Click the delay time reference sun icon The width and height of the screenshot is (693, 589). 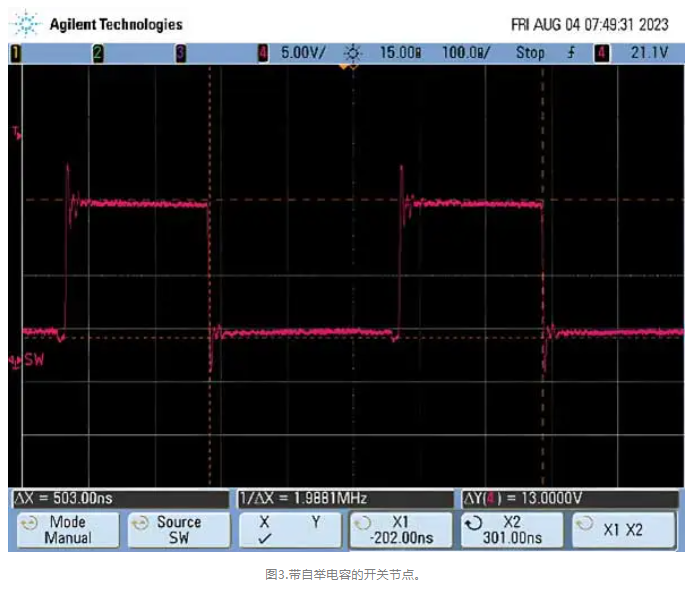351,54
